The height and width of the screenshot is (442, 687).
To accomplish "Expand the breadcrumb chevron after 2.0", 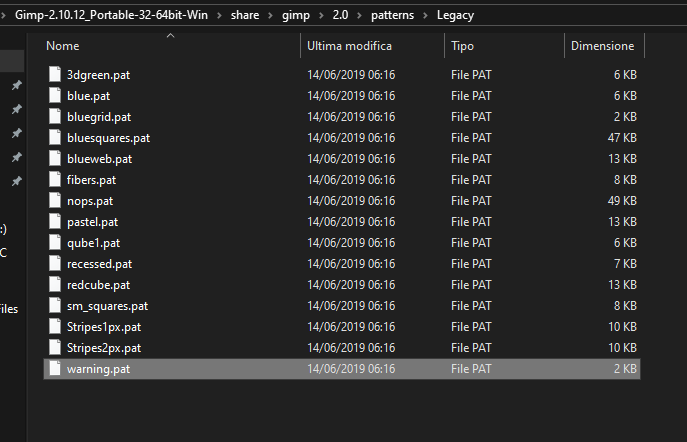I will (x=359, y=15).
